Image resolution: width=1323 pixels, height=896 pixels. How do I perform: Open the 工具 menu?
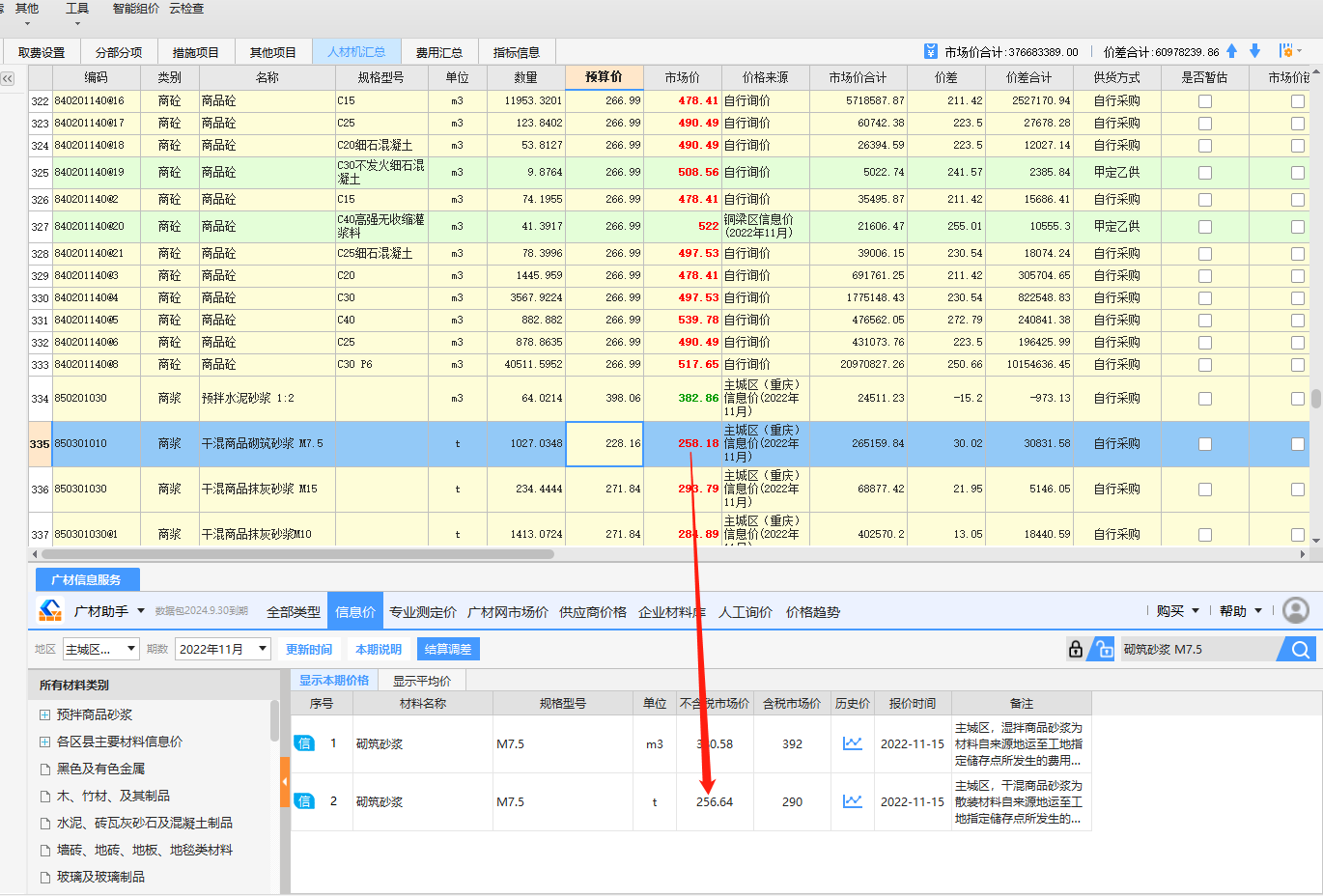coord(77,9)
